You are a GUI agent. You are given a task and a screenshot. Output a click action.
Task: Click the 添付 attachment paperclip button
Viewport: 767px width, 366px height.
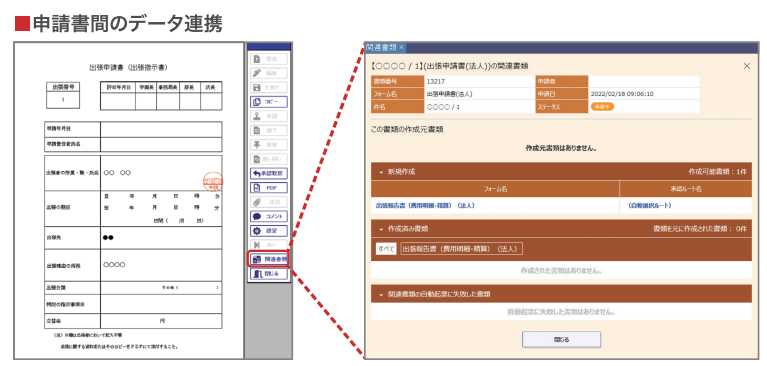coord(269,202)
